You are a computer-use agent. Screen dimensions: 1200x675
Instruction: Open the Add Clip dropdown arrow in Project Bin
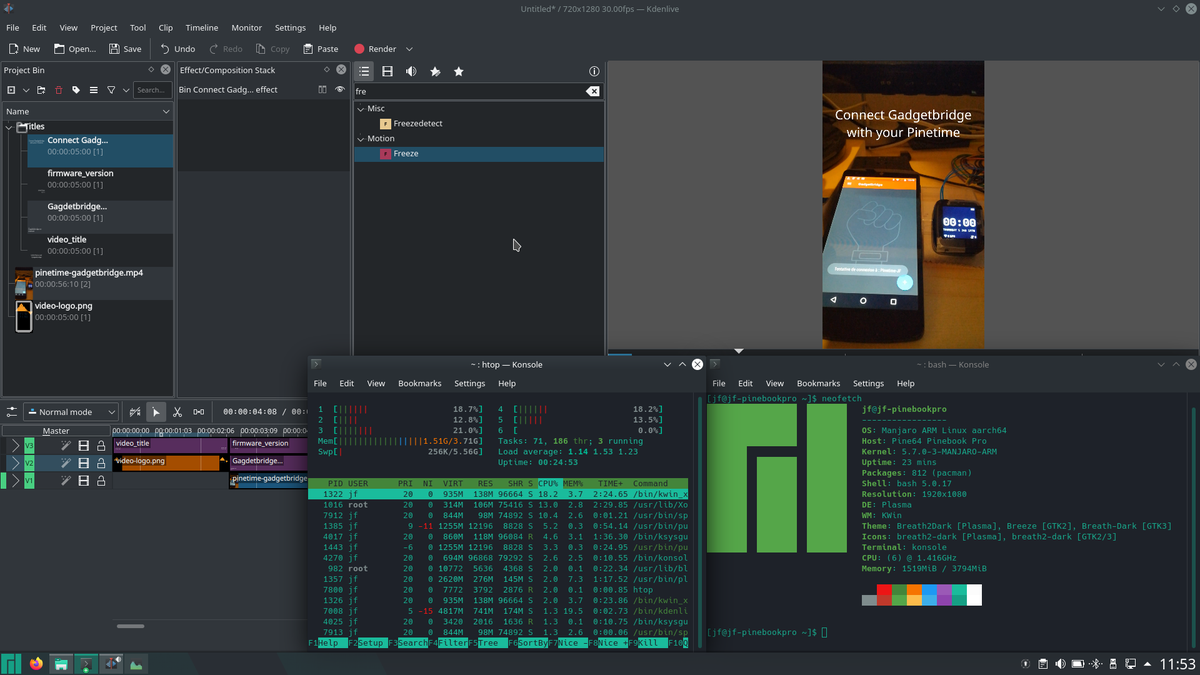[26, 90]
